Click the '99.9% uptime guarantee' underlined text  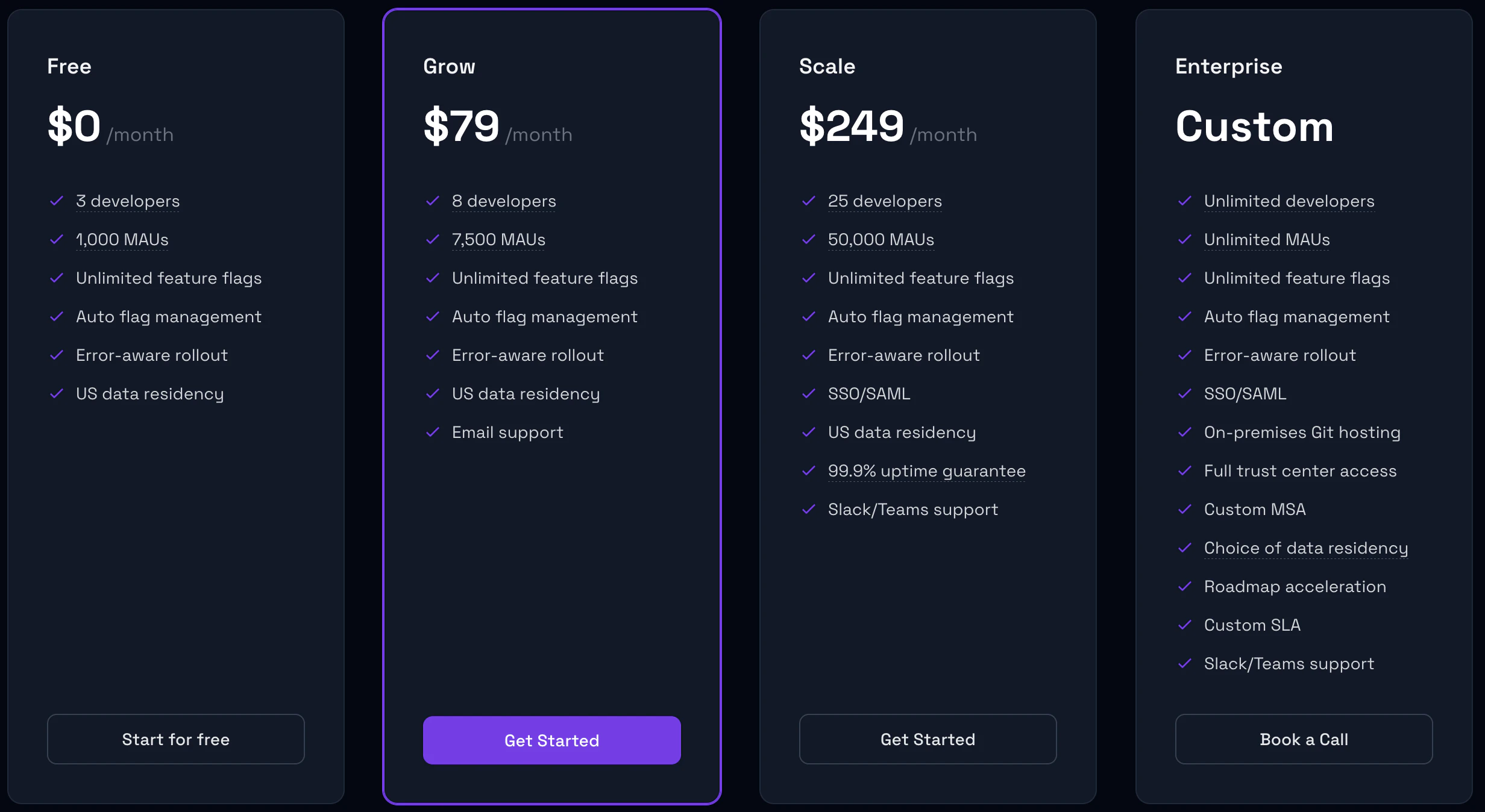[927, 471]
